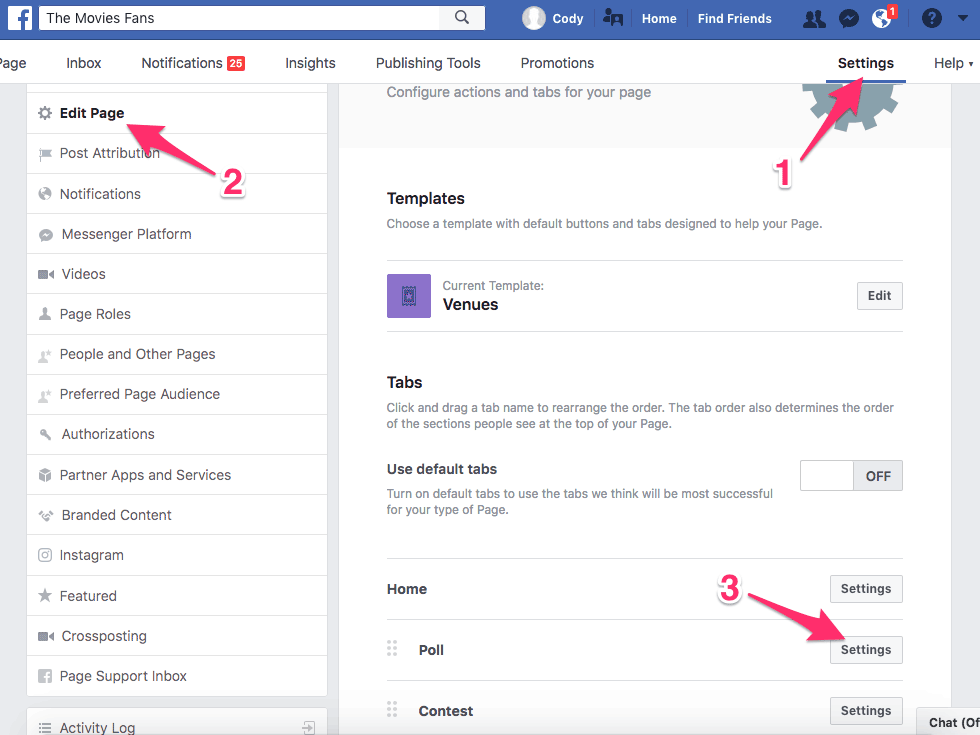Viewport: 980px width, 735px height.
Task: Click Edit next to Current Template Venues
Action: click(x=878, y=295)
